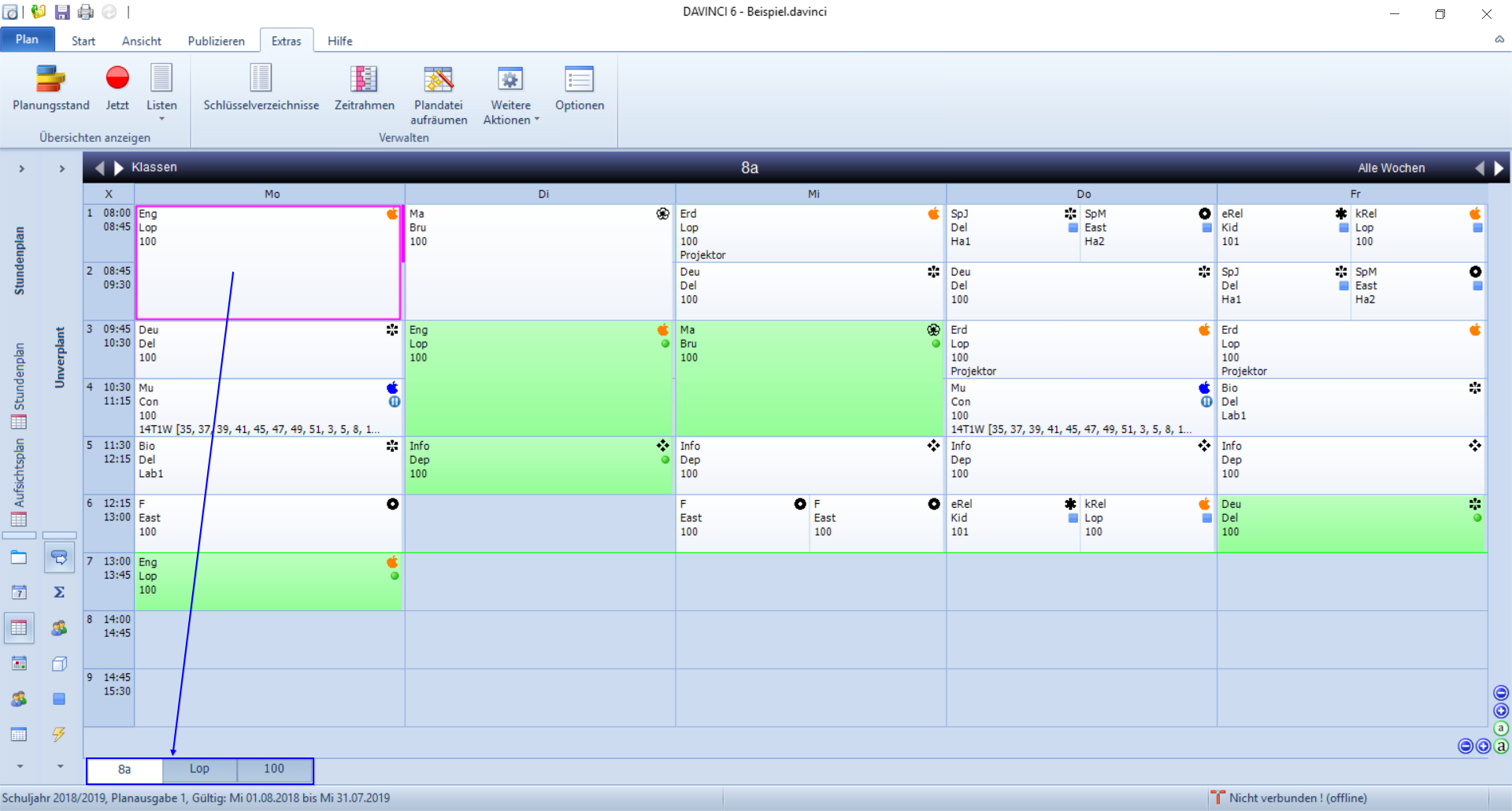1512x811 pixels.
Task: Collapse the ribbon with the top-right chevron
Action: [x=1499, y=39]
